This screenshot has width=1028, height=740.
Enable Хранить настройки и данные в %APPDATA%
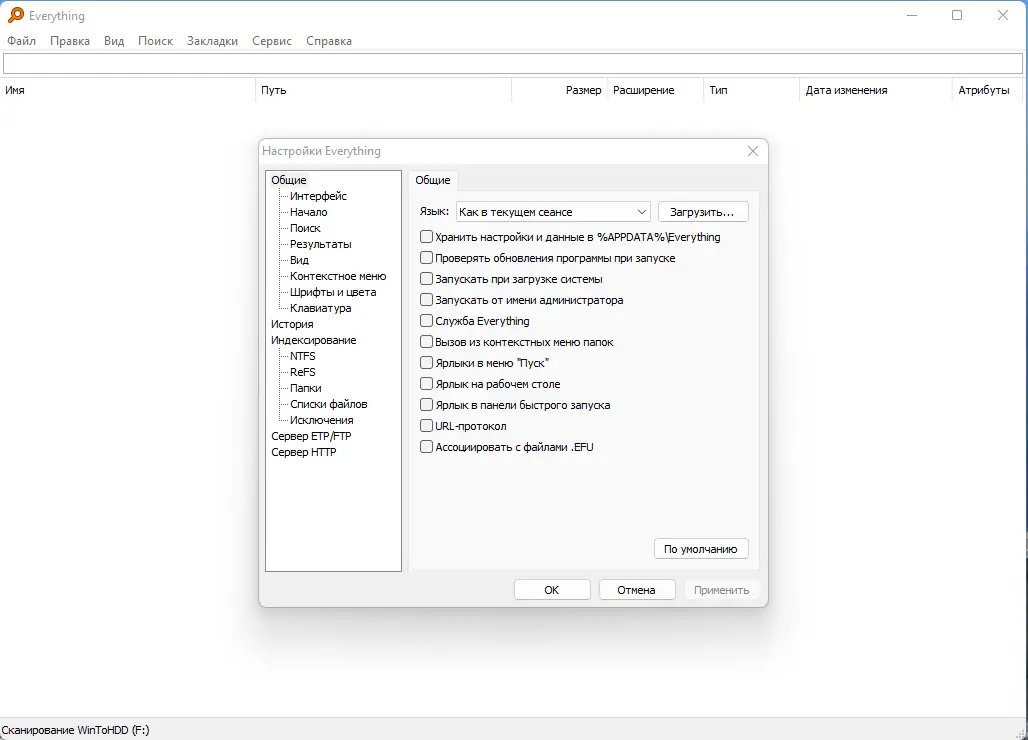(426, 237)
